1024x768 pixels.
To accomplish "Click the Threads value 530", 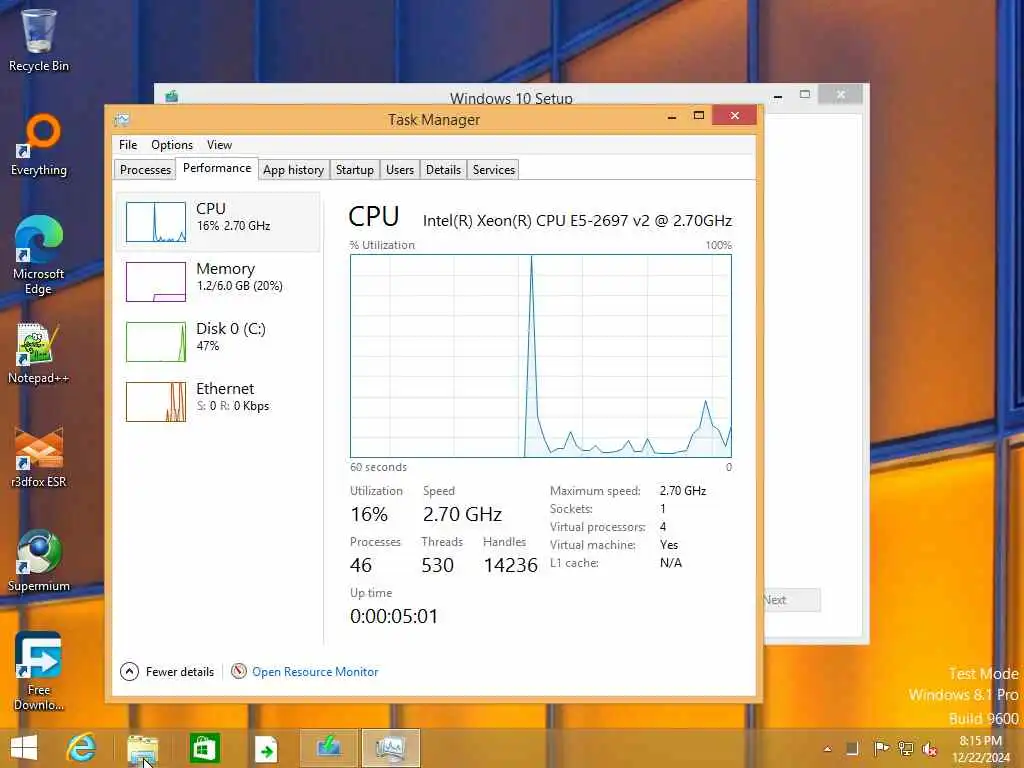I will 438,565.
